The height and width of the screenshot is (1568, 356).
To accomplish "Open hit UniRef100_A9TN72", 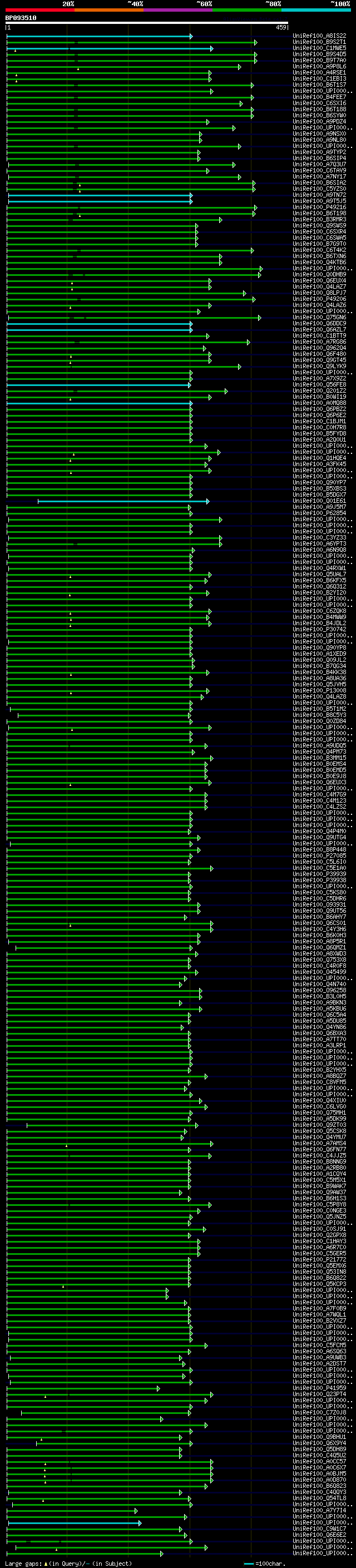I will [319, 195].
